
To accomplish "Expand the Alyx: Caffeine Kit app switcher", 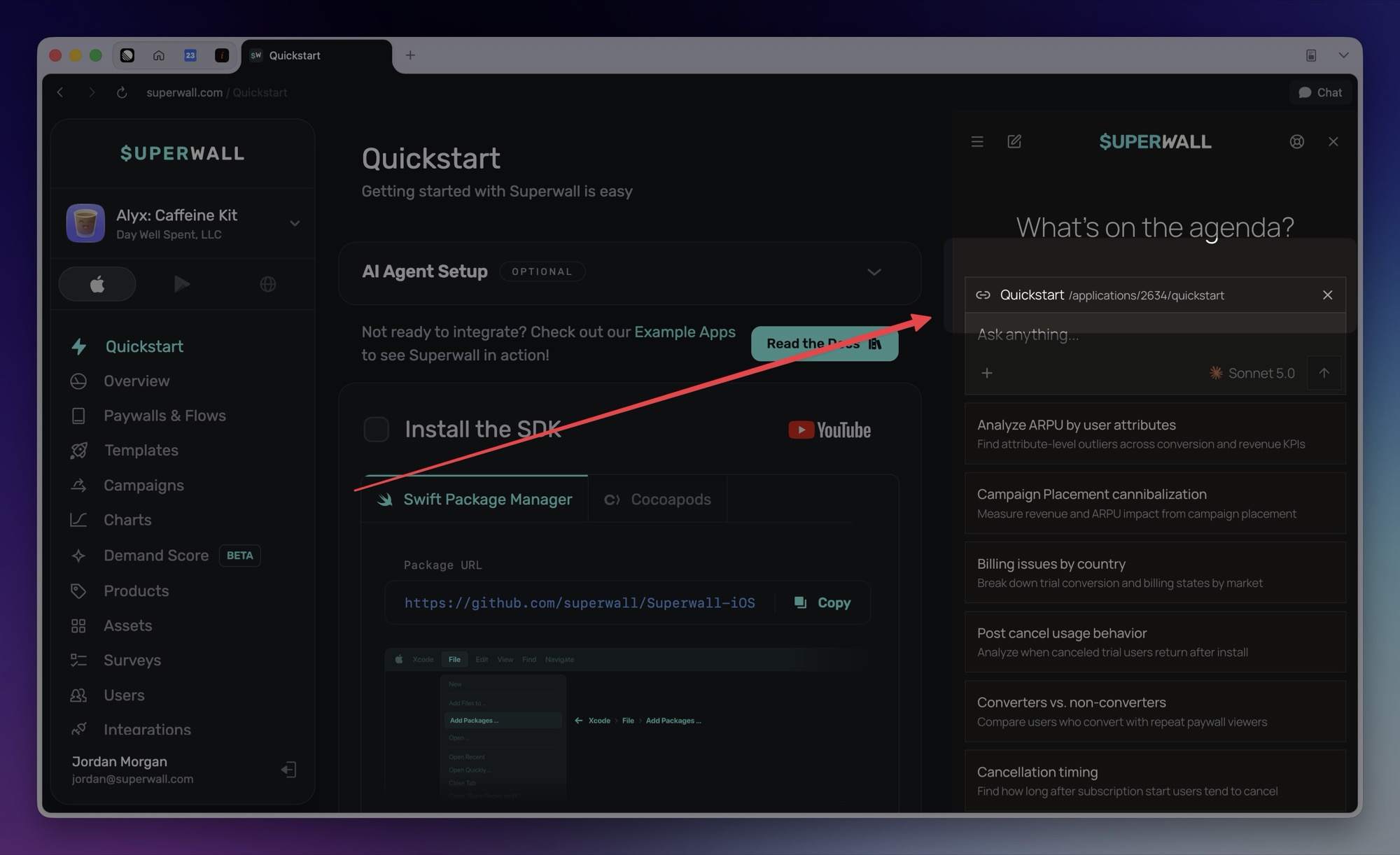I will tap(295, 223).
